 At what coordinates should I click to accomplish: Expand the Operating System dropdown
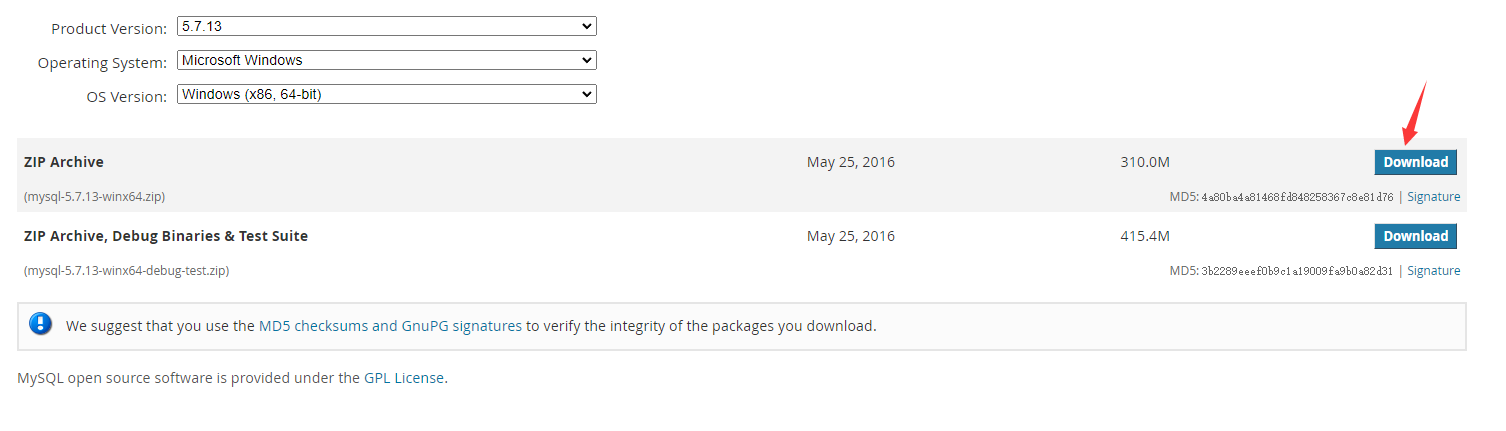tap(386, 60)
